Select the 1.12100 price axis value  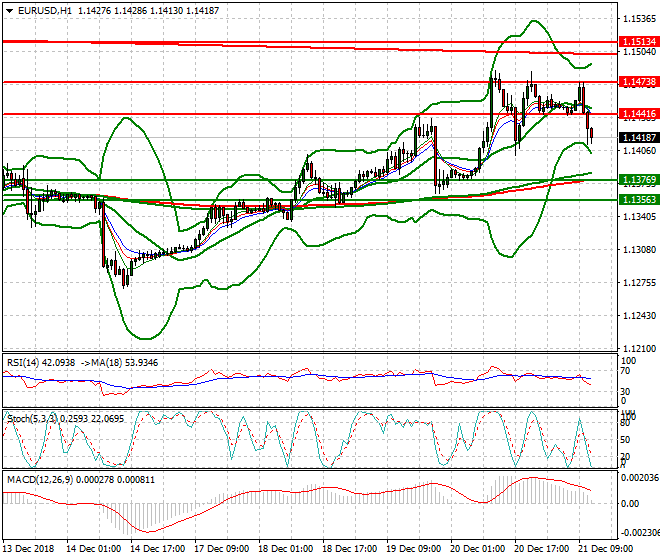click(x=639, y=349)
